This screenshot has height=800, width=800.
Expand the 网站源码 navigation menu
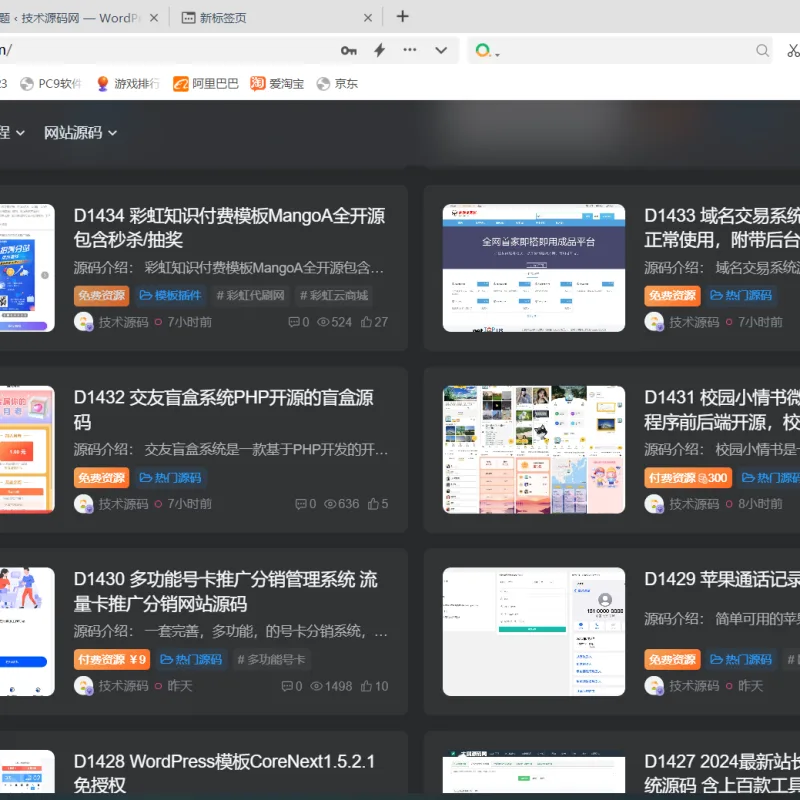[x=80, y=133]
